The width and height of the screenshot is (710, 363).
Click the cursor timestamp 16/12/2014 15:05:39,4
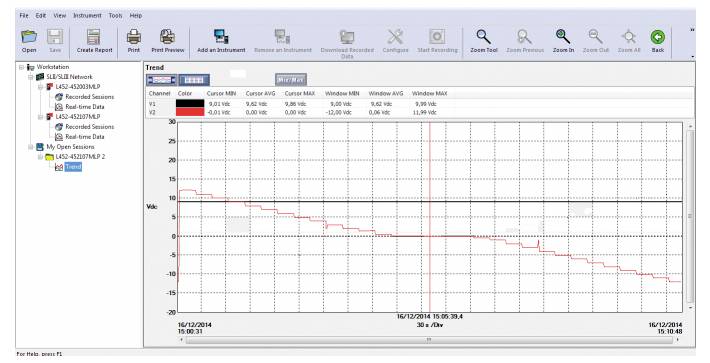pos(429,317)
